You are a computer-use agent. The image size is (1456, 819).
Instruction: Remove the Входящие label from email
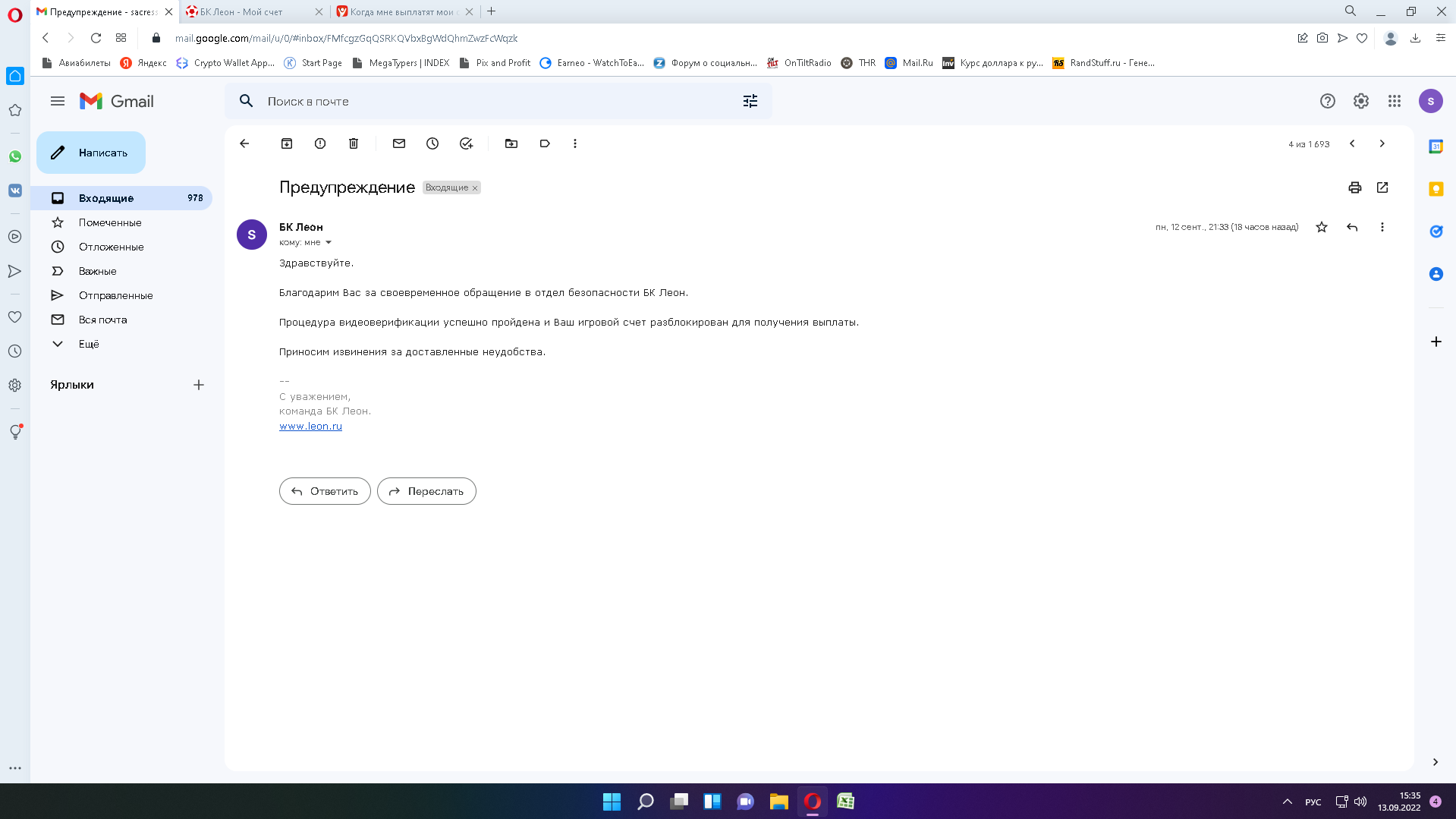tap(475, 188)
